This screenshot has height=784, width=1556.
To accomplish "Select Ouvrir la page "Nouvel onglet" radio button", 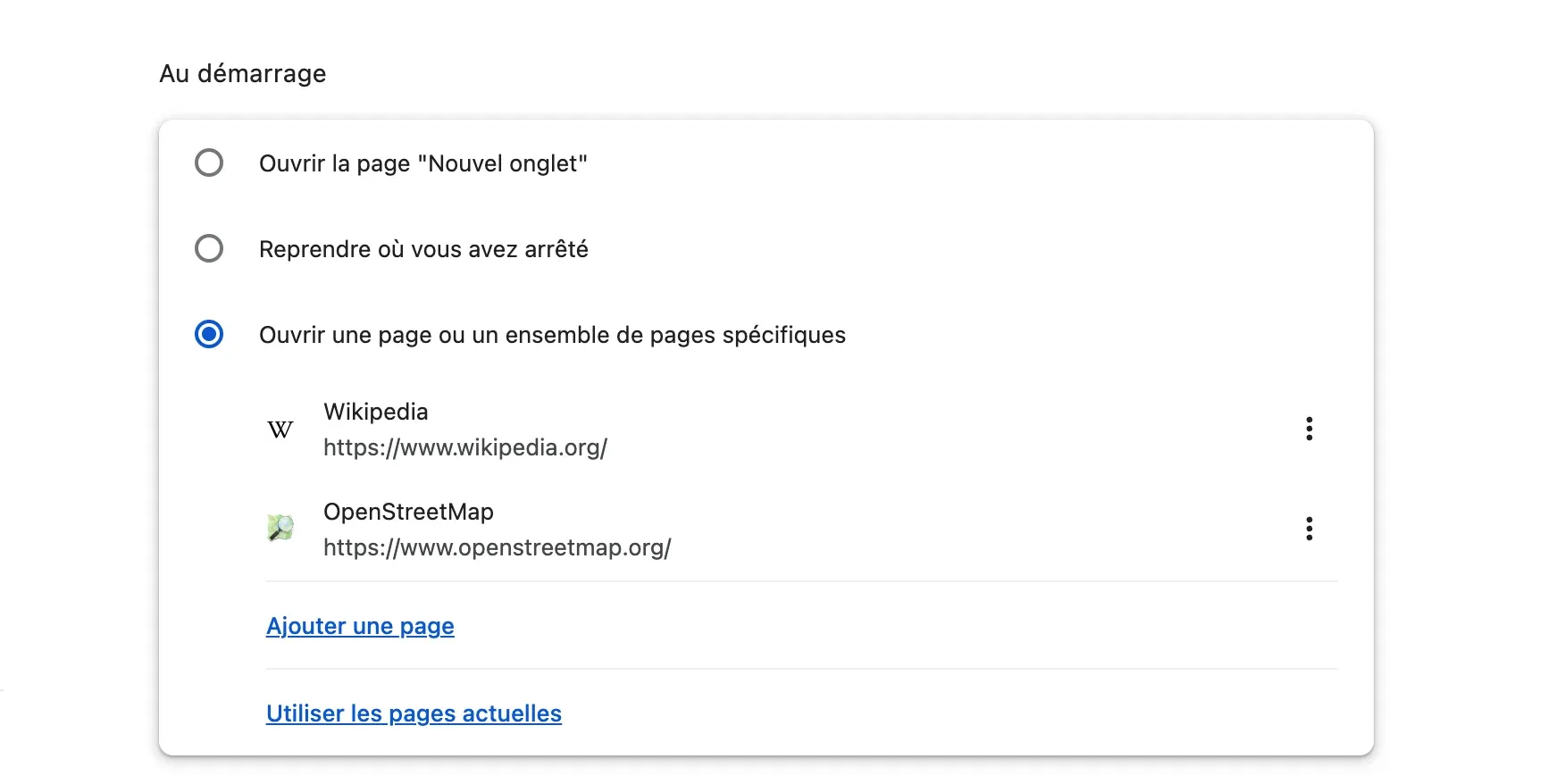I will click(x=209, y=163).
